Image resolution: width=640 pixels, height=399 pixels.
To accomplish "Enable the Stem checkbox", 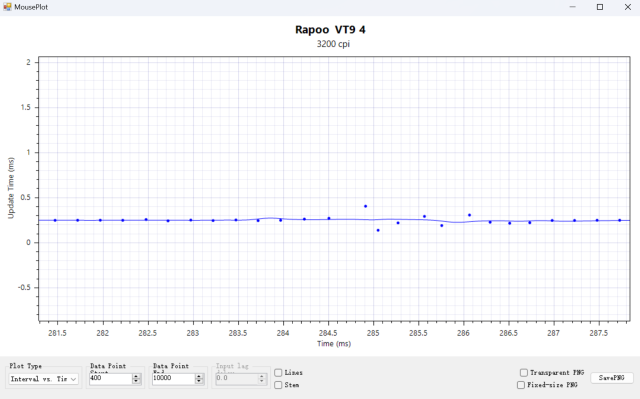I will [278, 385].
